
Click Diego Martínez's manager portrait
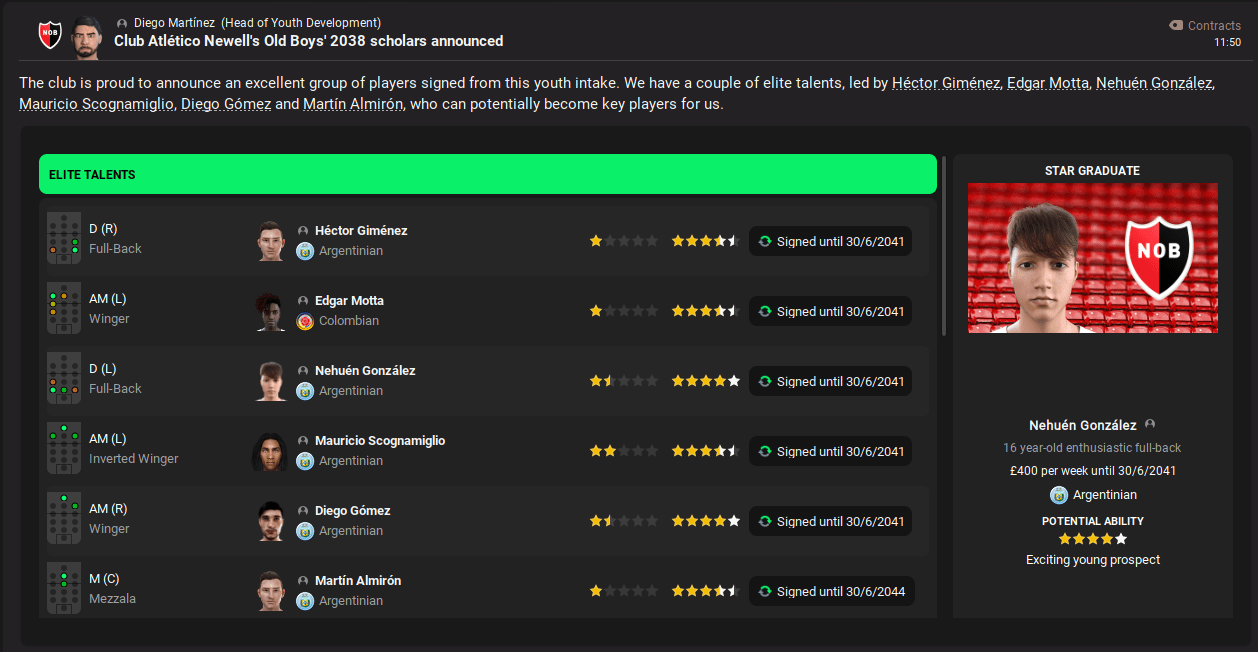pos(87,36)
